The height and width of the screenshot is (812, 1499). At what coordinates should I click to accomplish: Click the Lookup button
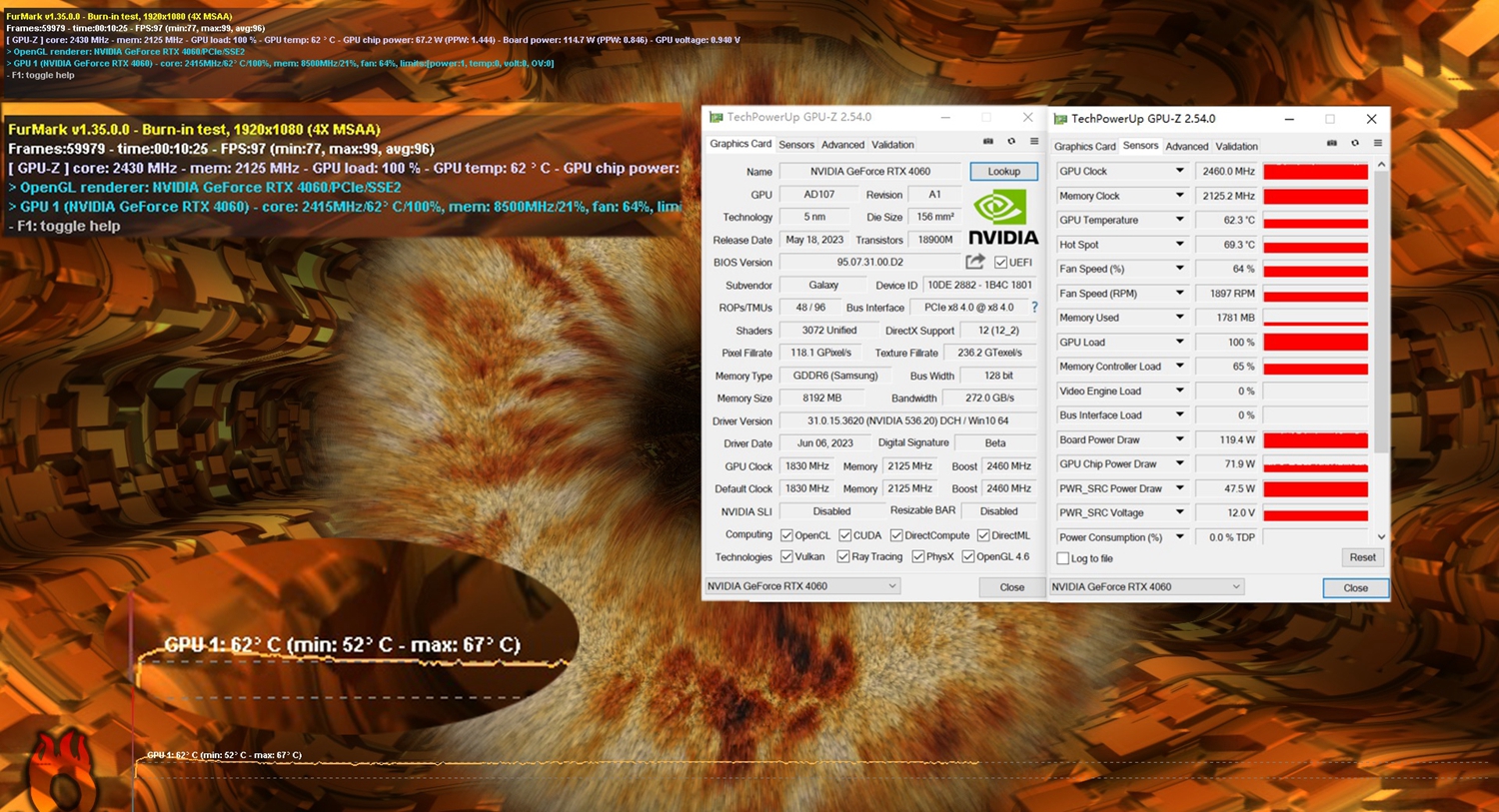(1003, 172)
